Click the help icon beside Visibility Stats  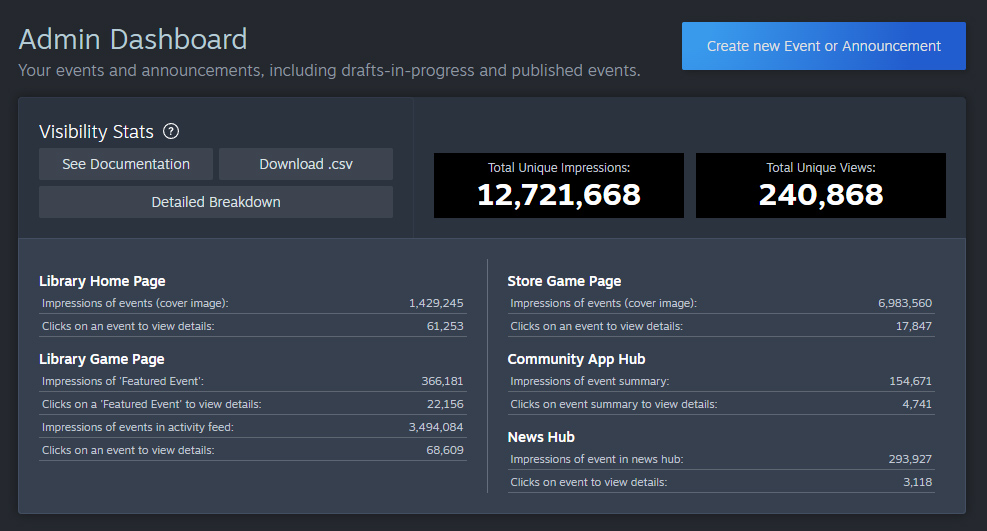point(171,132)
